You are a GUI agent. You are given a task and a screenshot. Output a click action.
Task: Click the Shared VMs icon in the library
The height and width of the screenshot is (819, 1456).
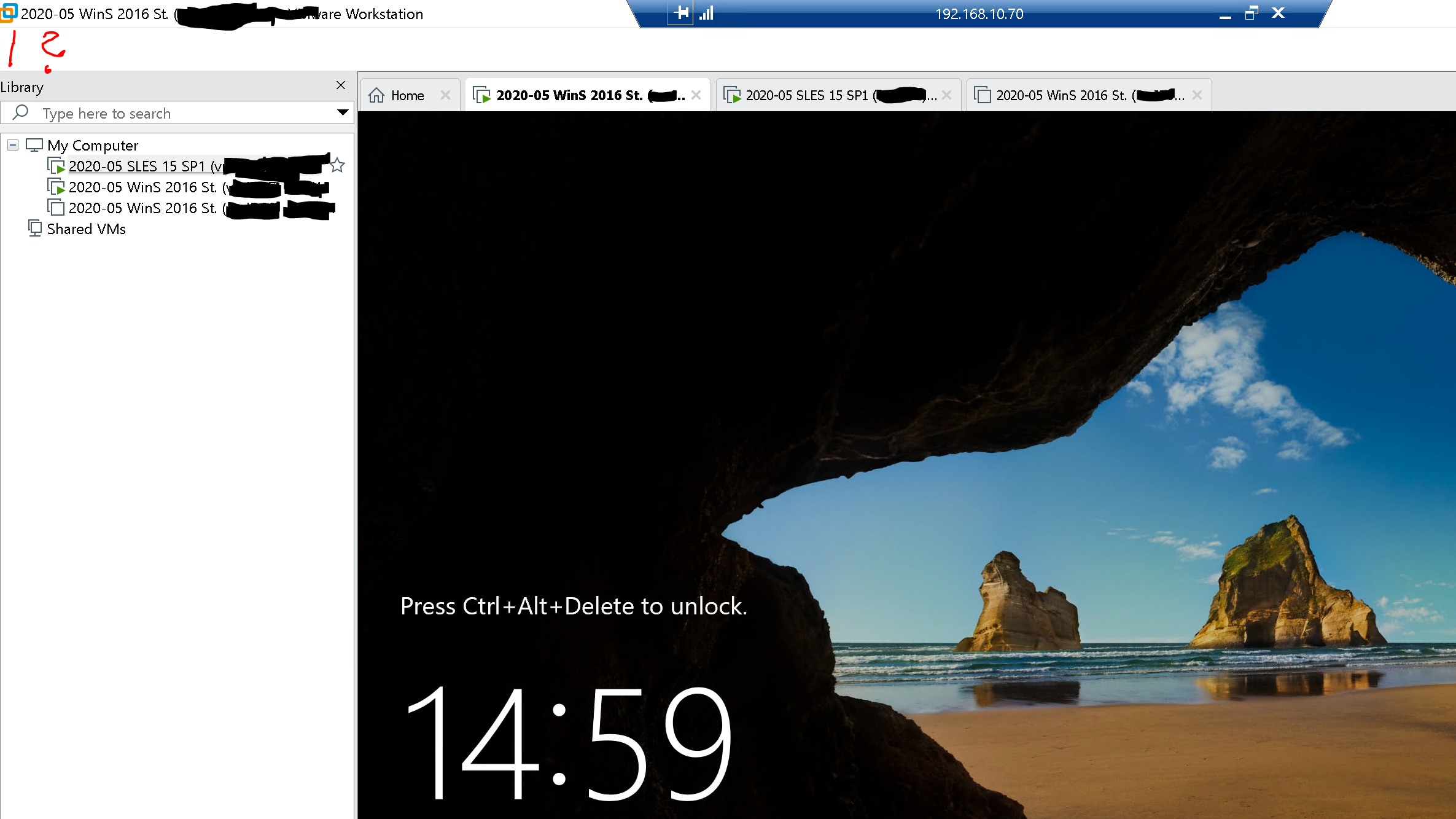click(35, 229)
